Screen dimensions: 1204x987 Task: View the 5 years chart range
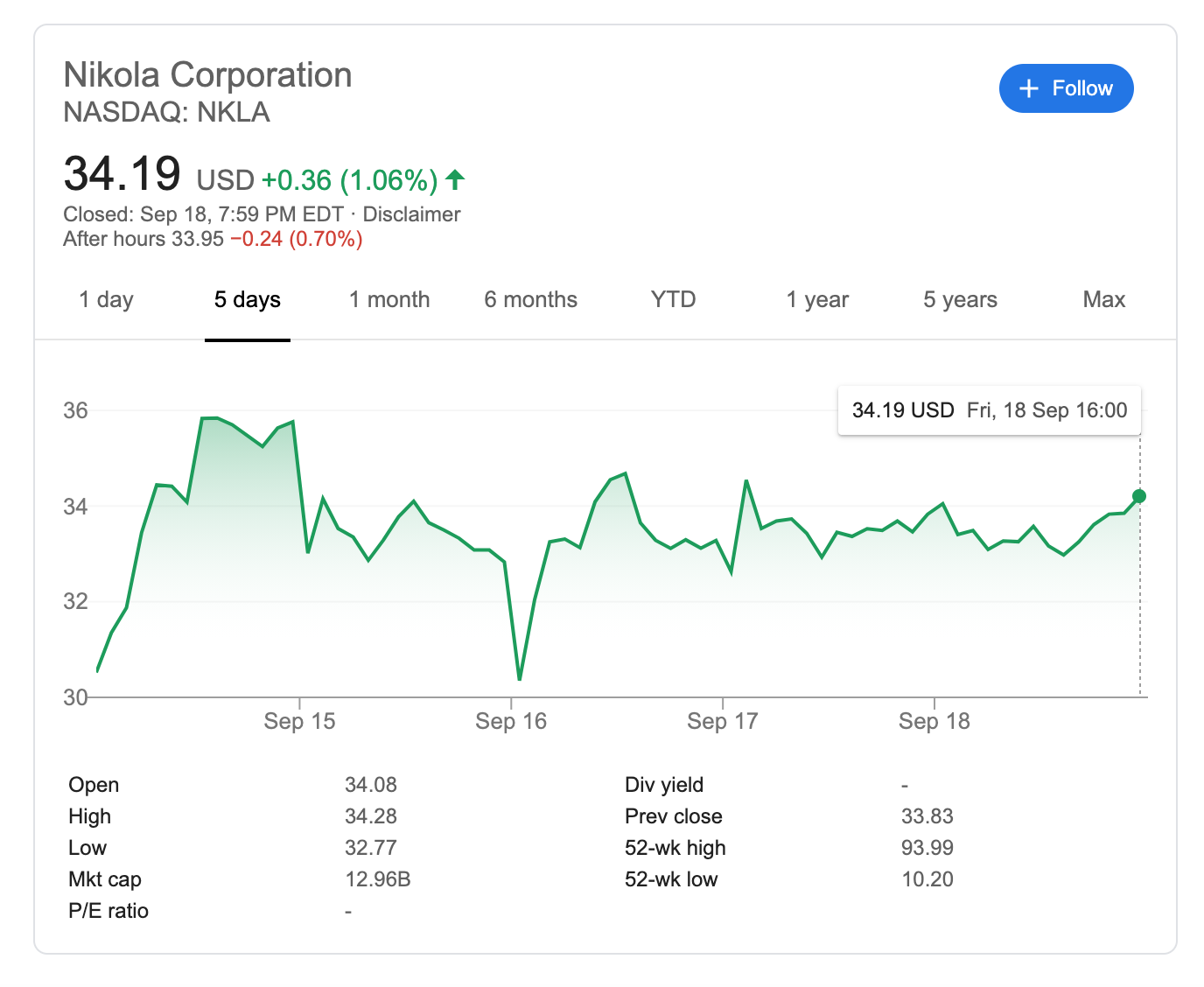[x=960, y=300]
